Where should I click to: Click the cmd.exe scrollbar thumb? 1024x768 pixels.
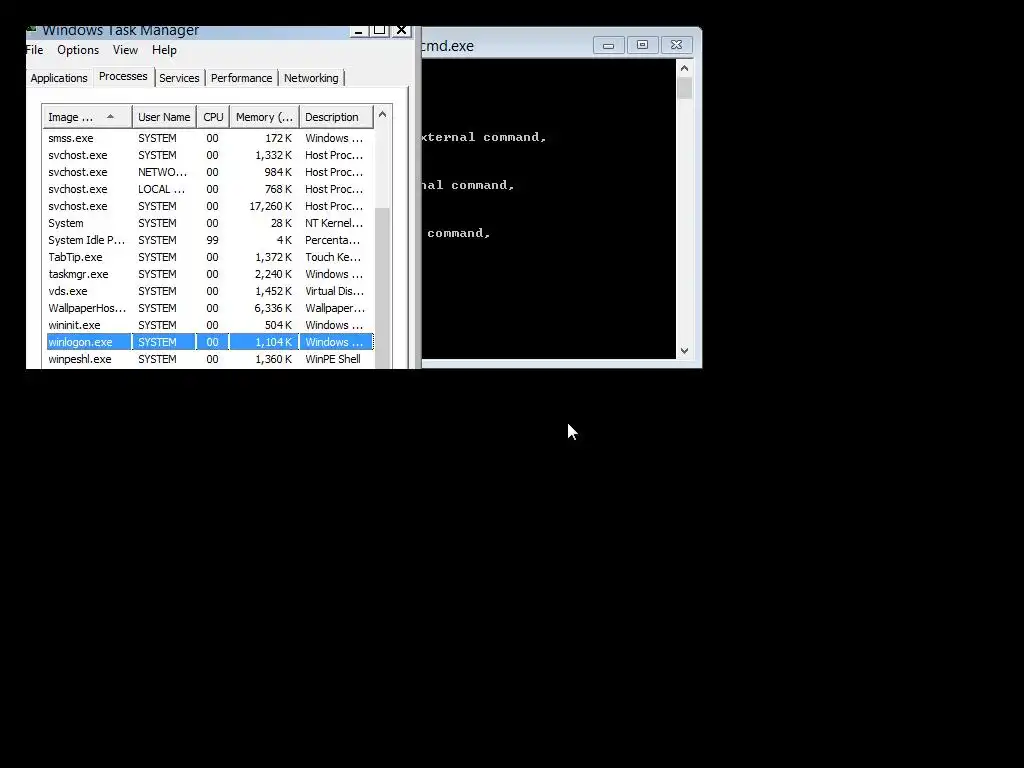click(x=684, y=88)
